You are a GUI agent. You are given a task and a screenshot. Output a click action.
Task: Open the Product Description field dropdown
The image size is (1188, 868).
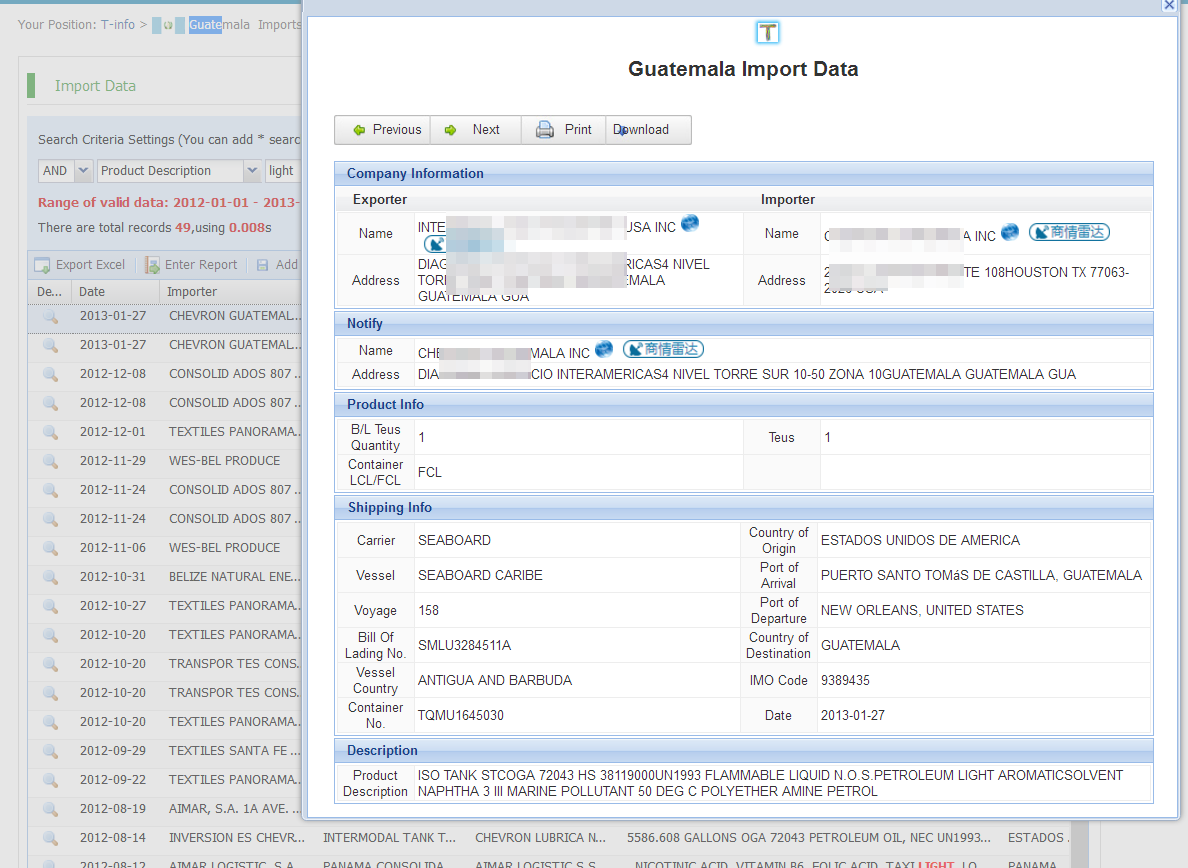(x=253, y=171)
